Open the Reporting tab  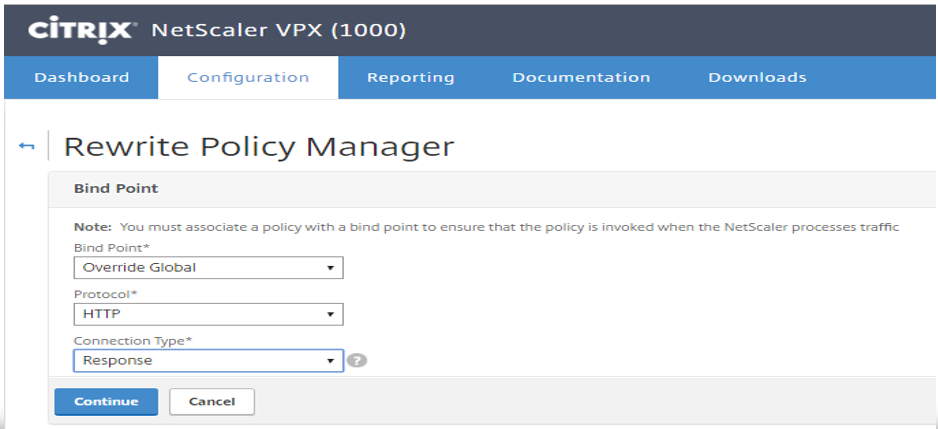point(410,78)
